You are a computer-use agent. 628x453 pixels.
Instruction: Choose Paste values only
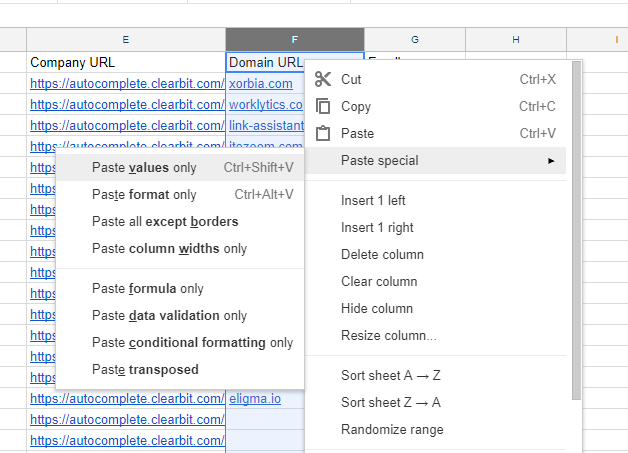tap(180, 167)
